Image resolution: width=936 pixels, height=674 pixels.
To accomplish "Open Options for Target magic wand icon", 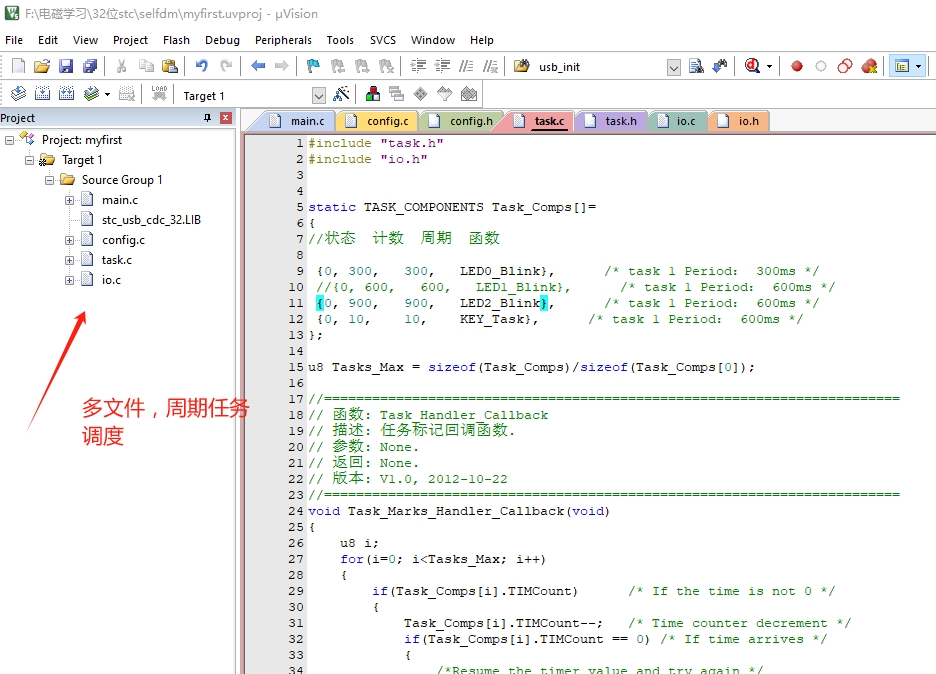I will 341,94.
